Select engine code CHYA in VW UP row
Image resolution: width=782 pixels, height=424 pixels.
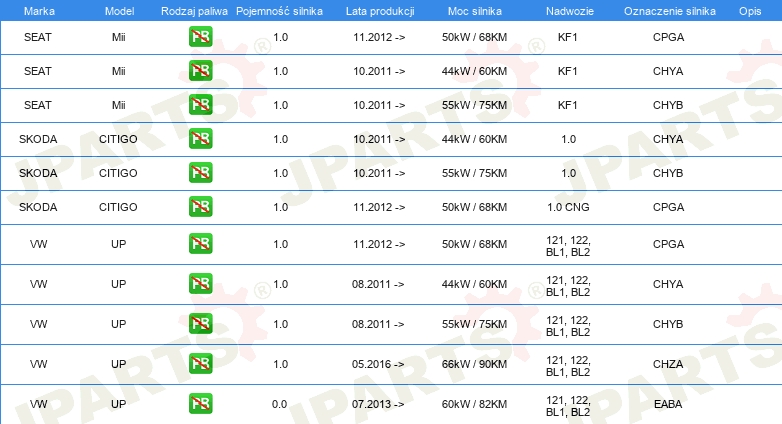[x=668, y=284]
